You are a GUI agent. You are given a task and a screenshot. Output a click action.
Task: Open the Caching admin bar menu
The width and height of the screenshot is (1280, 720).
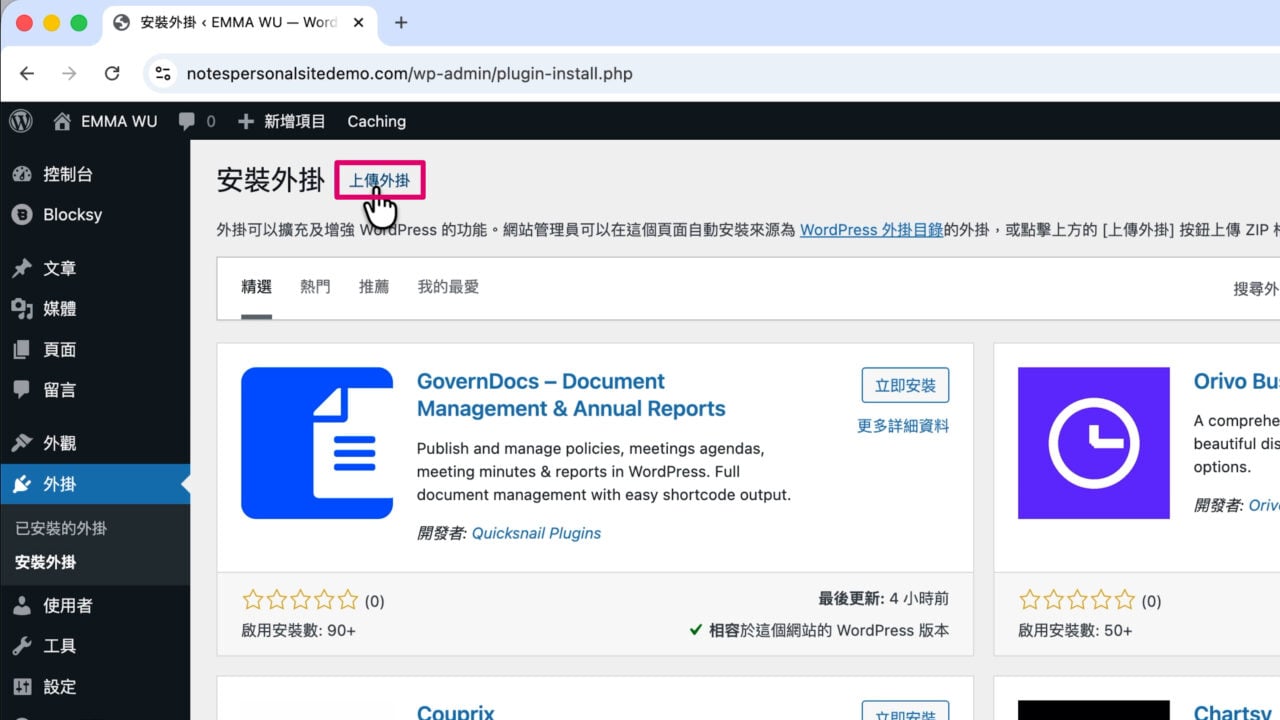376,121
